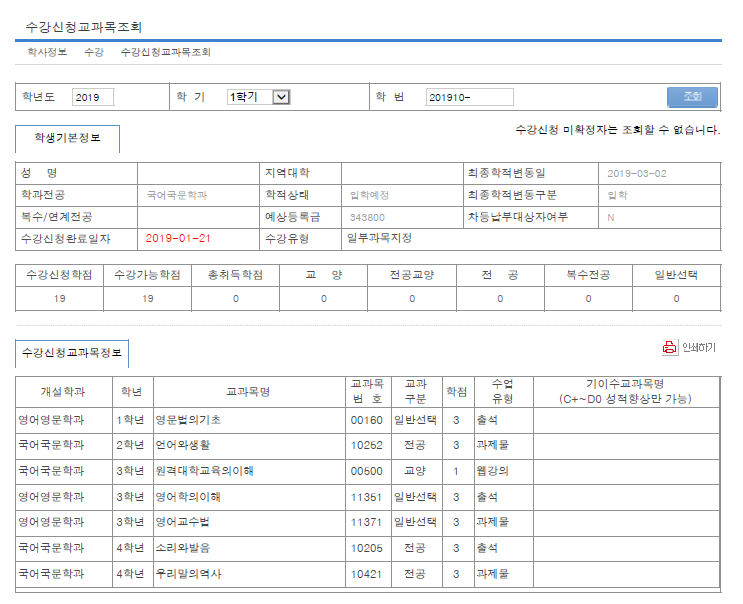Click 수강신청교과목조회 breadcrumb item
743x604 pixels.
coord(165,52)
